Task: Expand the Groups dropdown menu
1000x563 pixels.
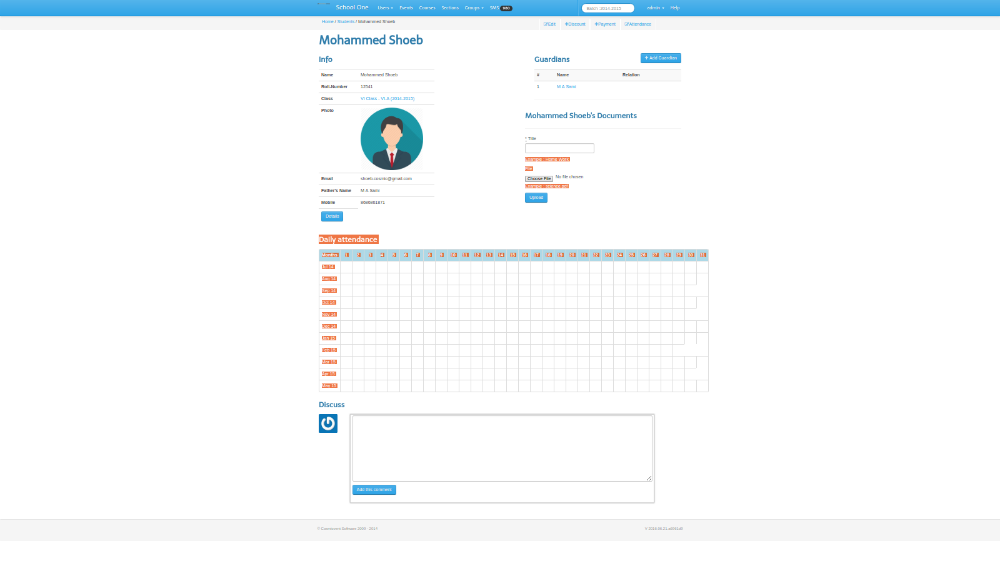Action: (474, 8)
